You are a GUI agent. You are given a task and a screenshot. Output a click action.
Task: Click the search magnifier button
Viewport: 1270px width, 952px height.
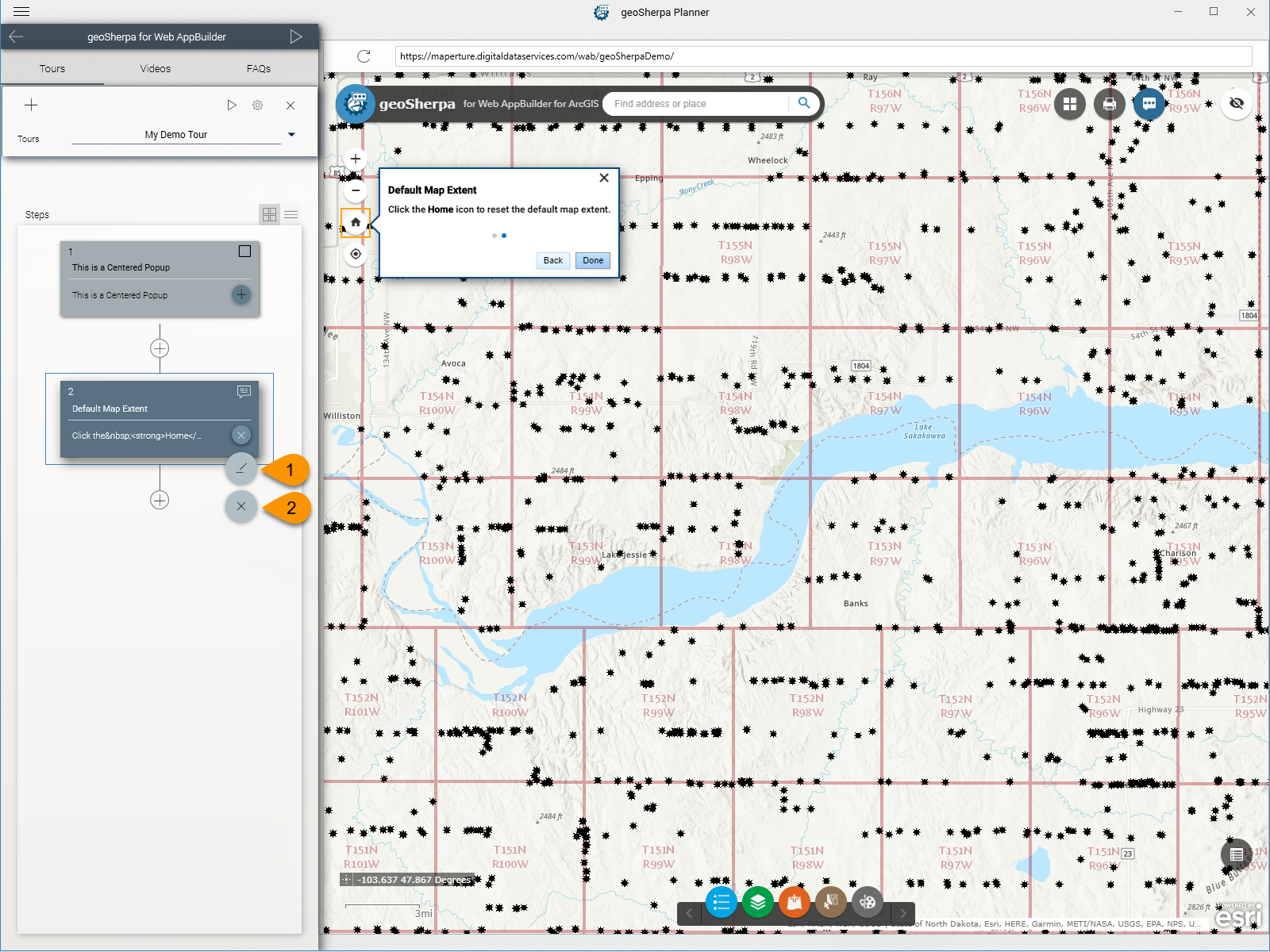(803, 103)
